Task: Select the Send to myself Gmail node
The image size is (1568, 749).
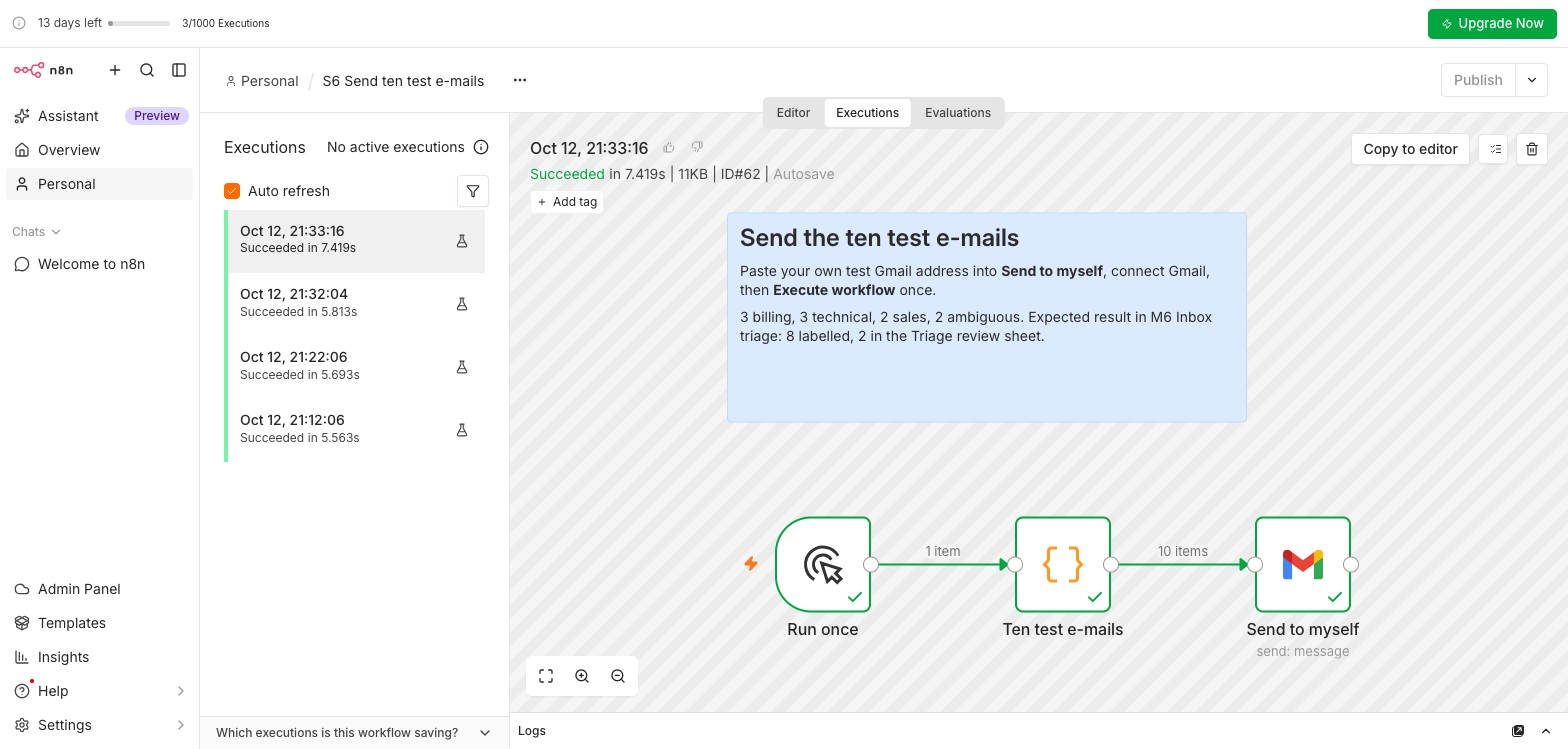Action: point(1303,564)
